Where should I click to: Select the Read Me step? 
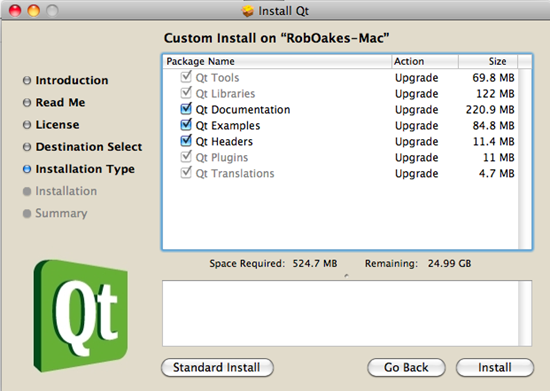[54, 102]
